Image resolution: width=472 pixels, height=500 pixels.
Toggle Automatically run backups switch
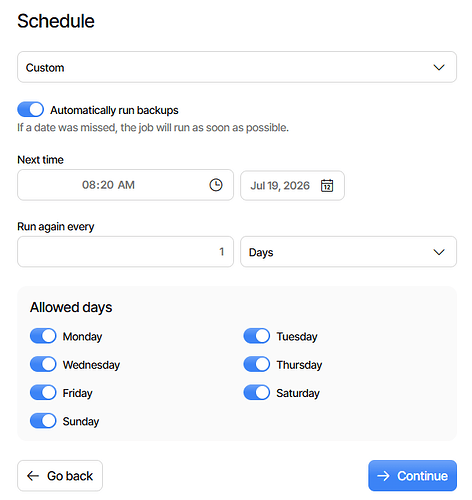coord(30,109)
